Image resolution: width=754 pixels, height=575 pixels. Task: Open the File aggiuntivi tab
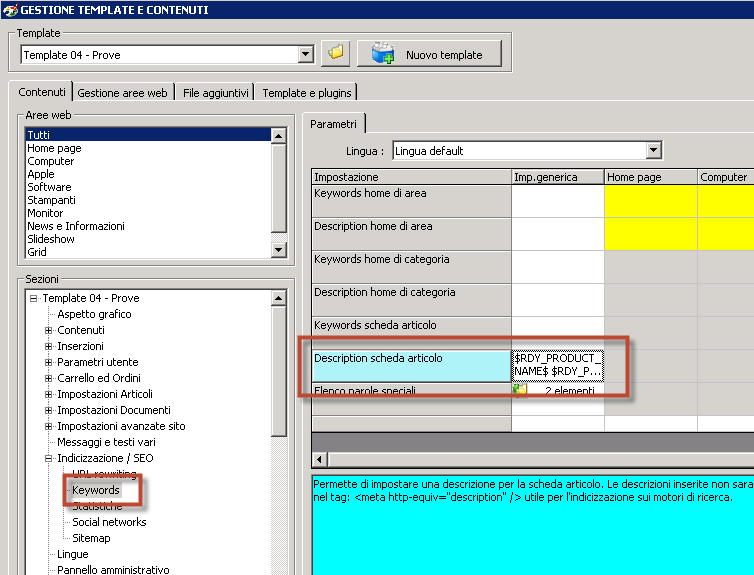tap(215, 93)
